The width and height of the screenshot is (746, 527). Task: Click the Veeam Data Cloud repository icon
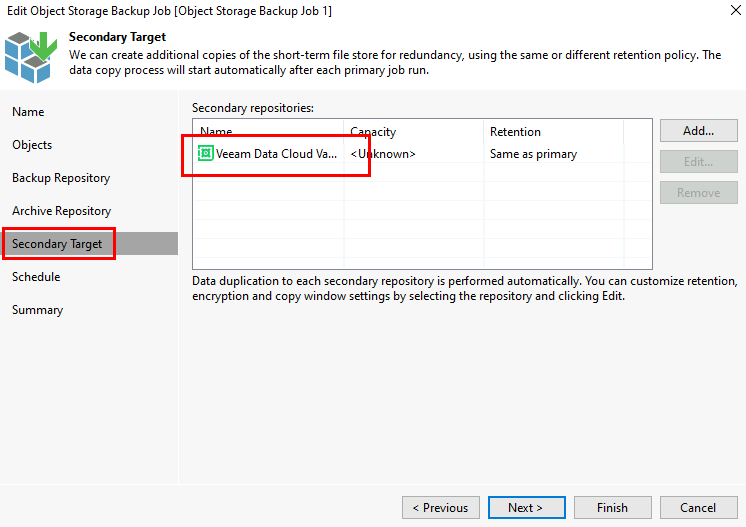click(205, 153)
